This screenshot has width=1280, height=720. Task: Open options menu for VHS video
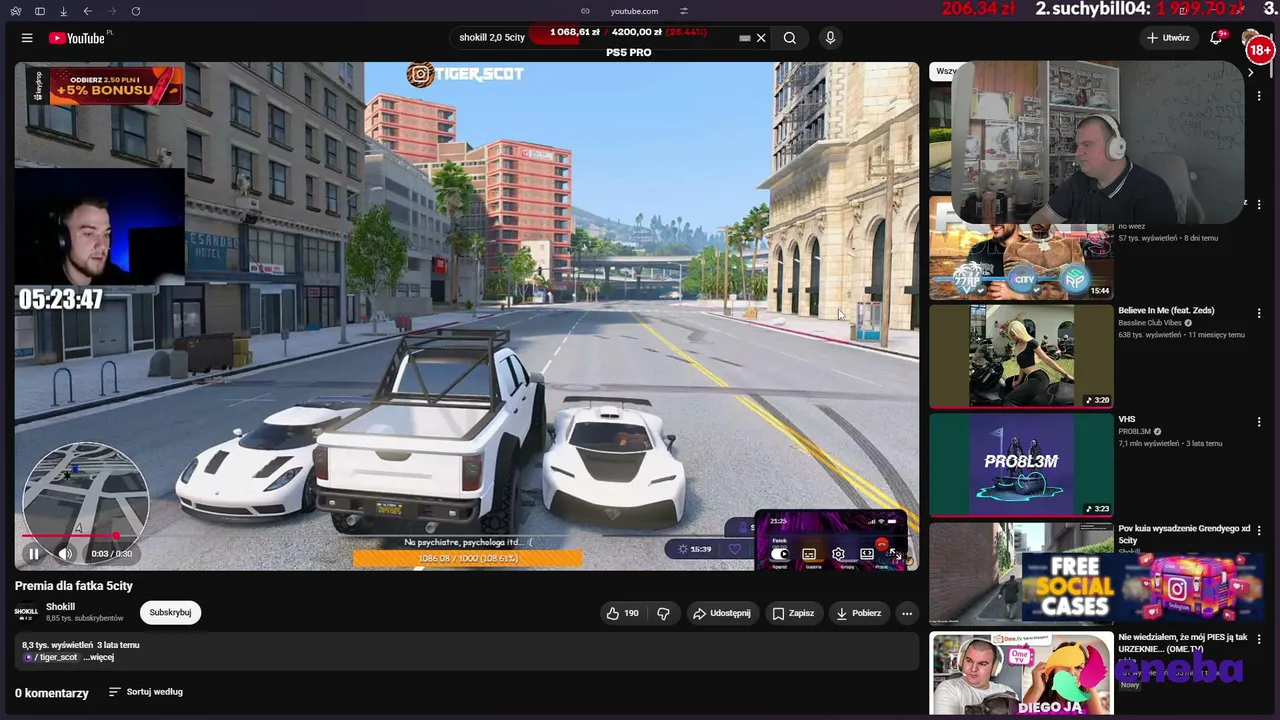[1259, 422]
